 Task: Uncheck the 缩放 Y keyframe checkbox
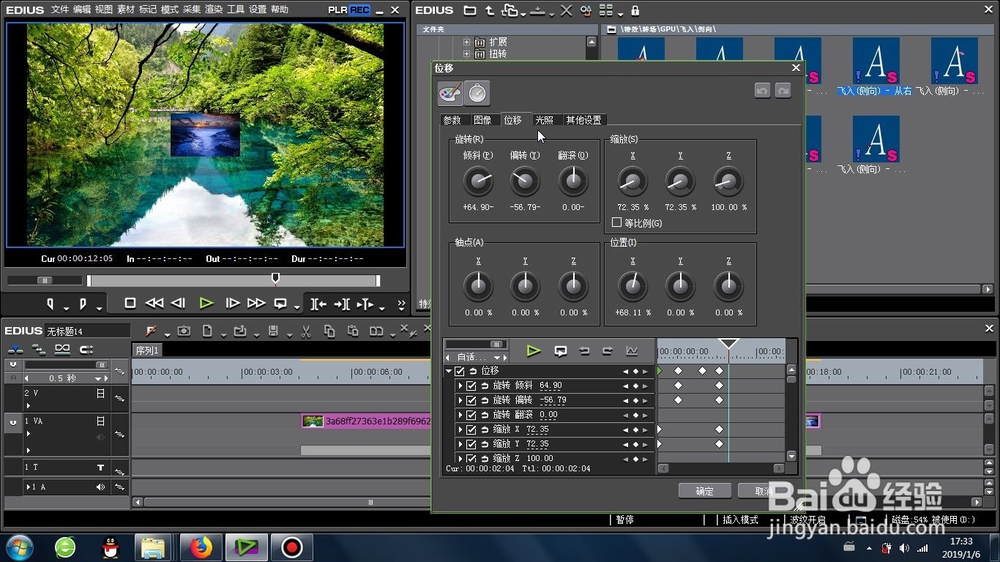pos(471,444)
